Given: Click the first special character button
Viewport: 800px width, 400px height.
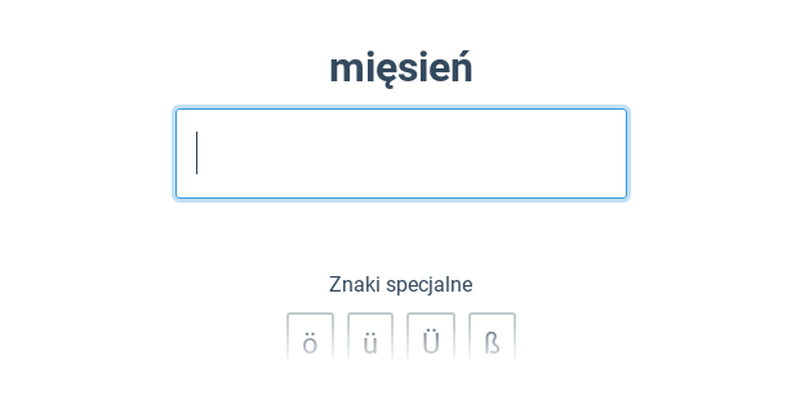Looking at the screenshot, I should click(x=310, y=340).
